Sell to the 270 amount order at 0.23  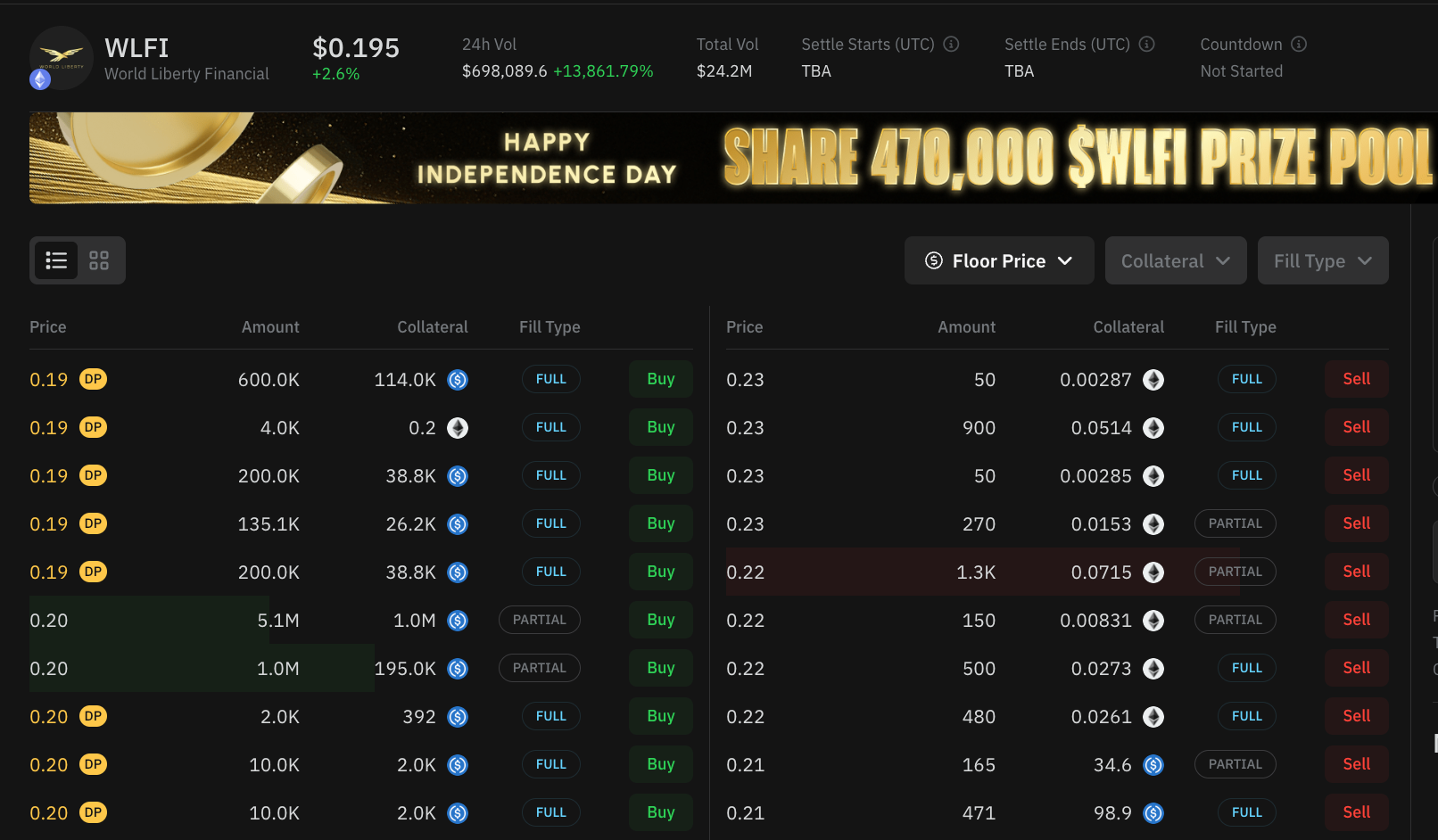pos(1357,523)
